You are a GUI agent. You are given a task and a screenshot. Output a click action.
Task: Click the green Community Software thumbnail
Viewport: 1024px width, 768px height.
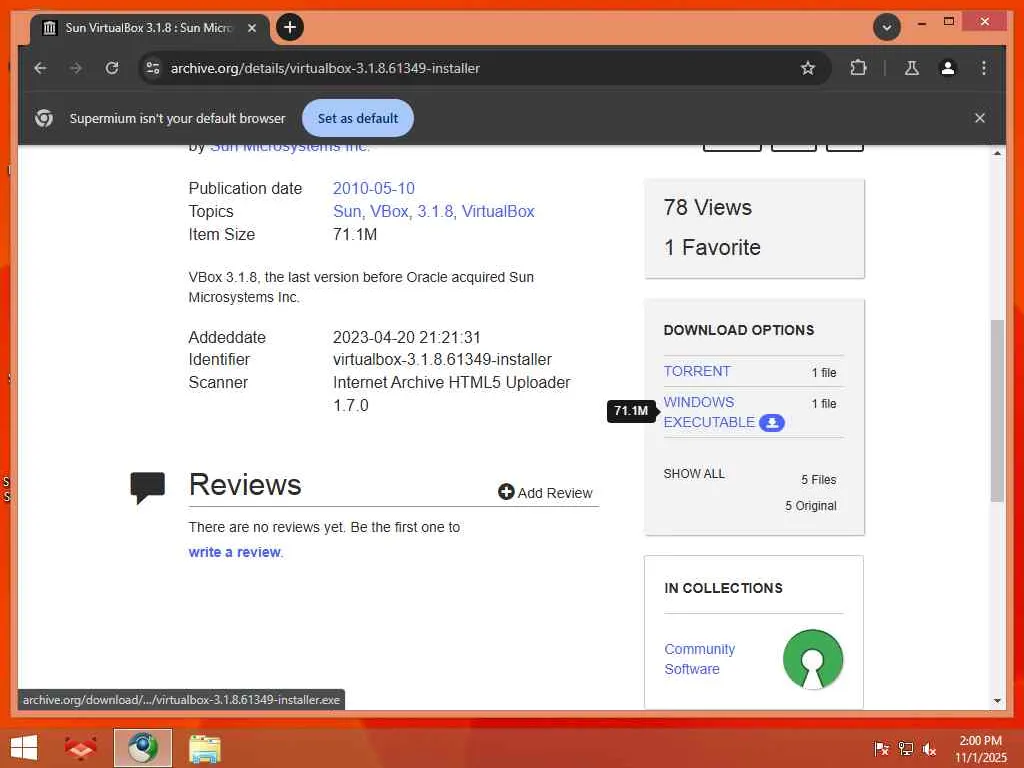[813, 659]
